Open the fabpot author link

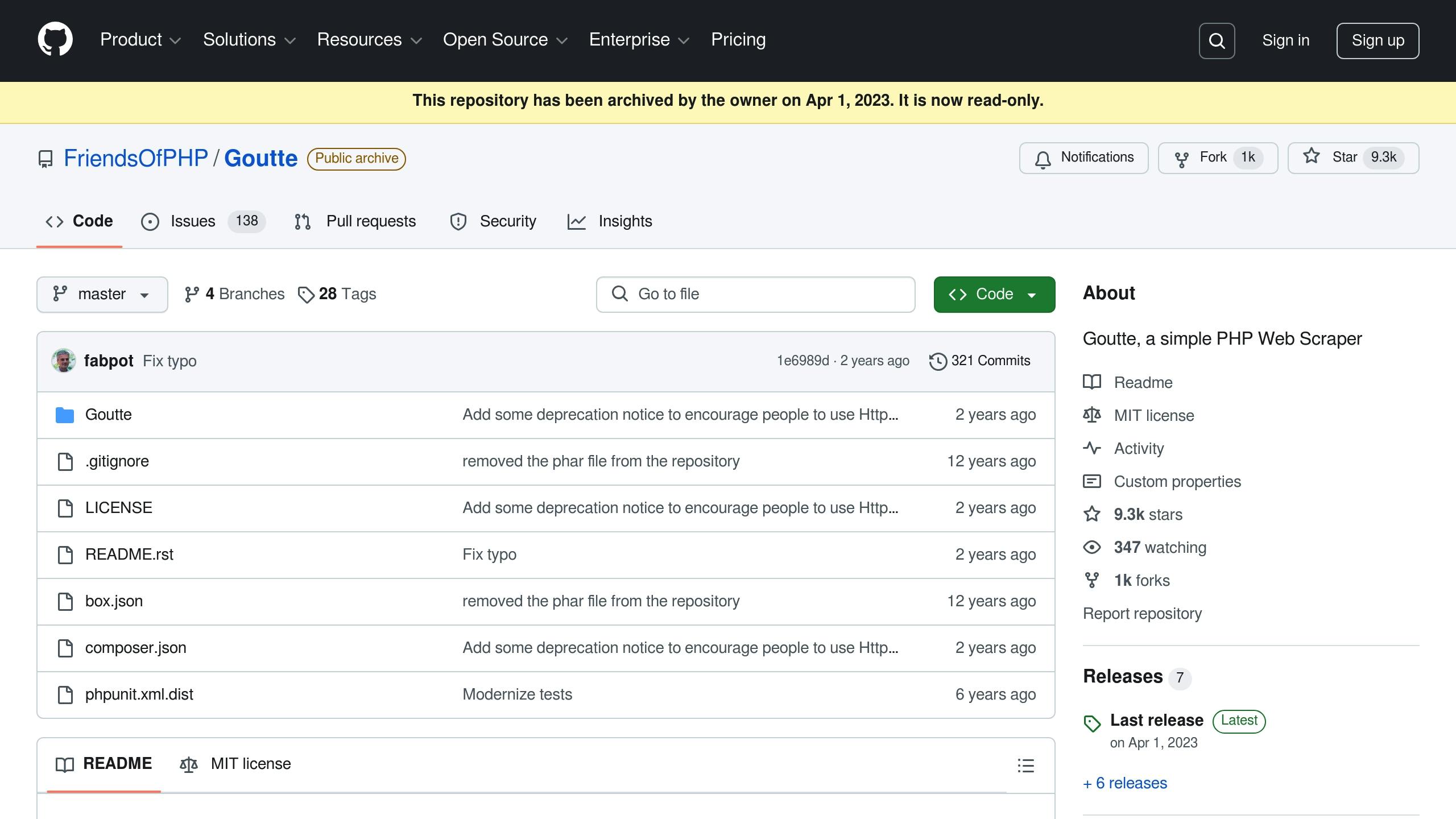pyautogui.click(x=109, y=361)
